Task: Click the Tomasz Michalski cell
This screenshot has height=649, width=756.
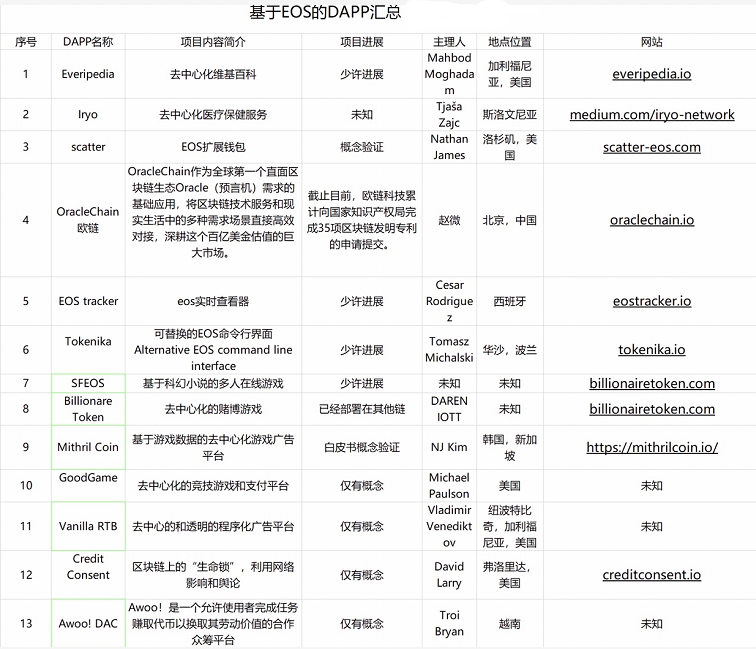Action: click(x=449, y=350)
